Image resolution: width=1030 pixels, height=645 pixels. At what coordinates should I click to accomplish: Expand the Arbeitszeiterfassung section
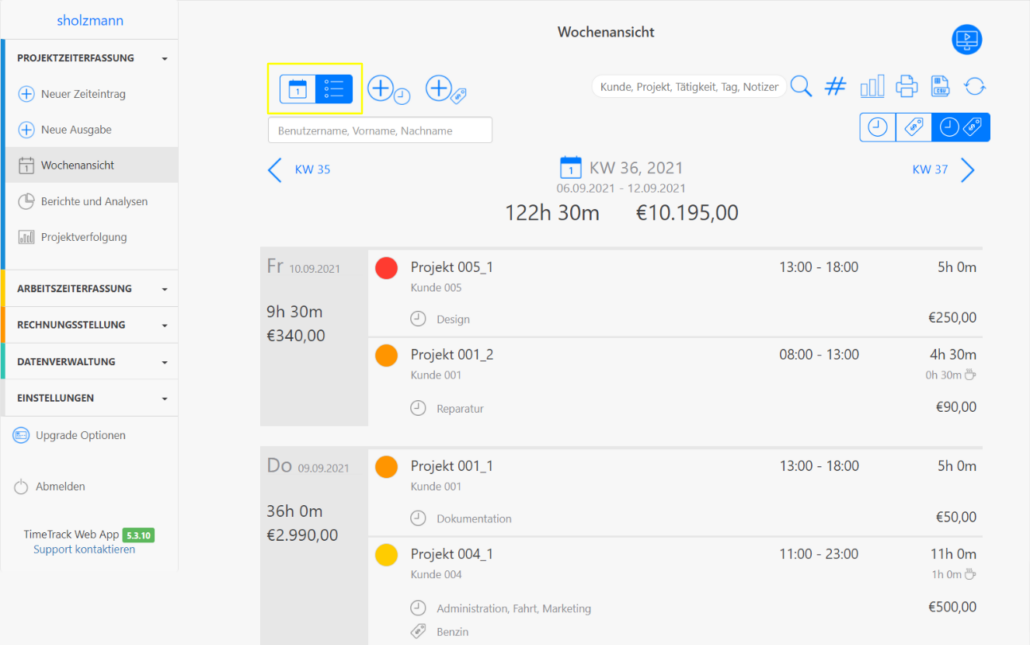coord(90,289)
